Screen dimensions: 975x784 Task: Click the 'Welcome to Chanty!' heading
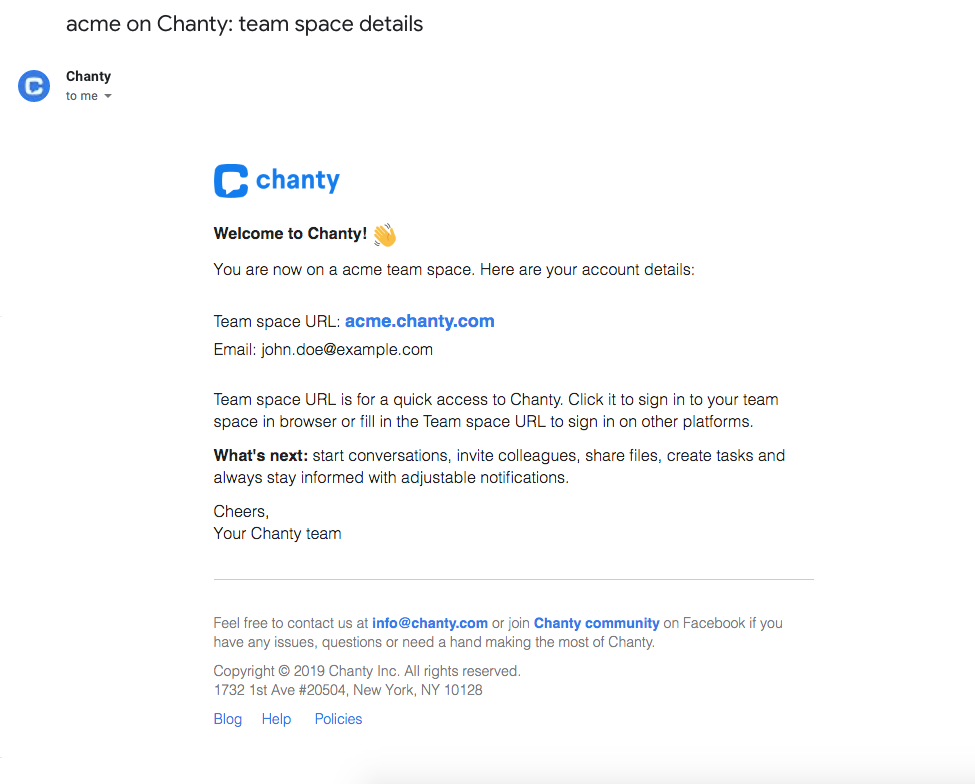(x=290, y=233)
